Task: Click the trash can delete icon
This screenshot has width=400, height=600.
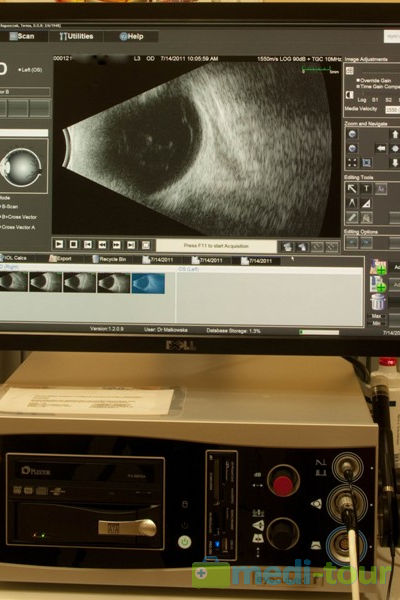Action: tap(377, 302)
